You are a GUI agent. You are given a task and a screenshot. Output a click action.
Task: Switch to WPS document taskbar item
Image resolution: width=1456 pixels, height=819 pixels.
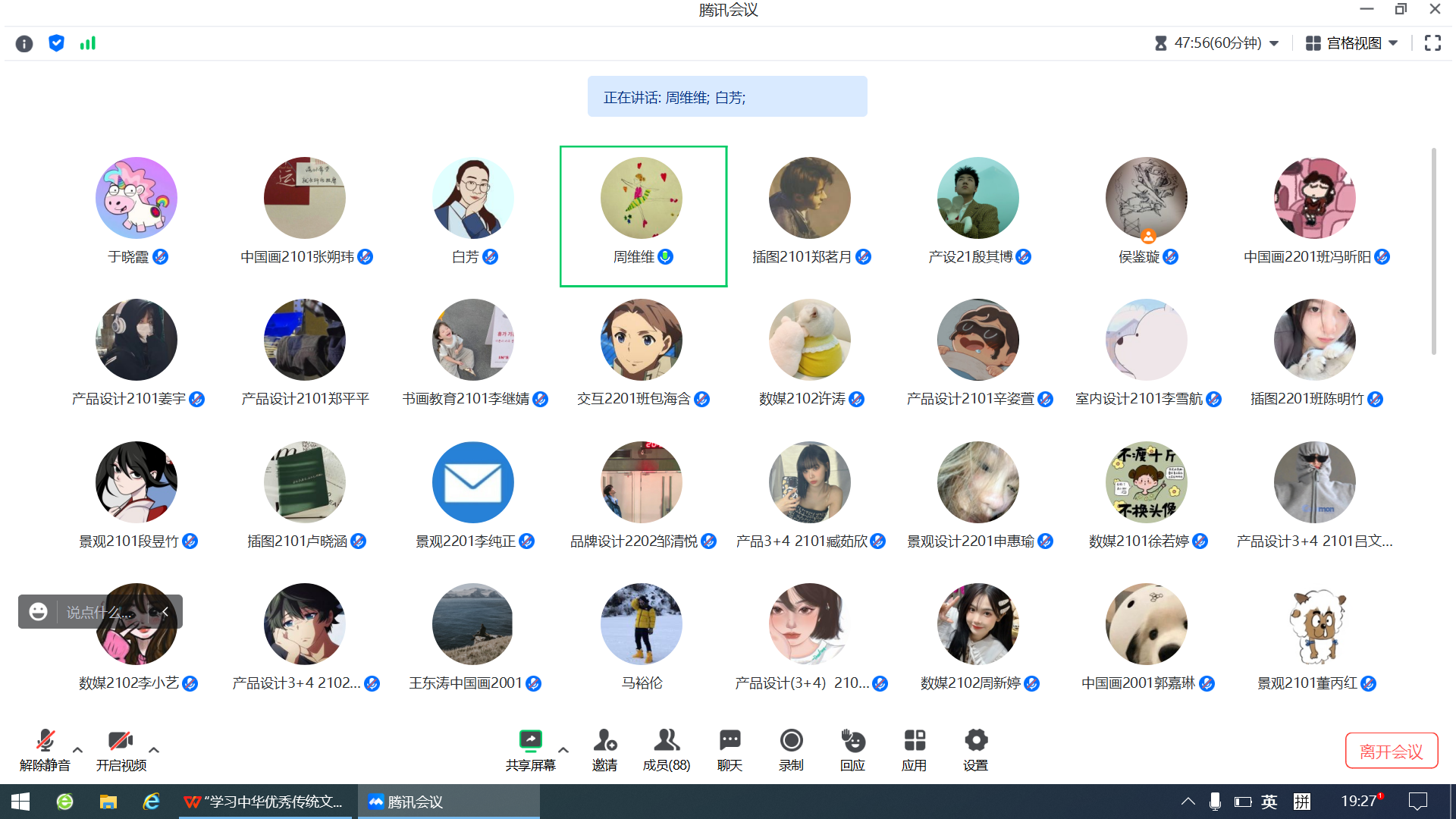267,802
